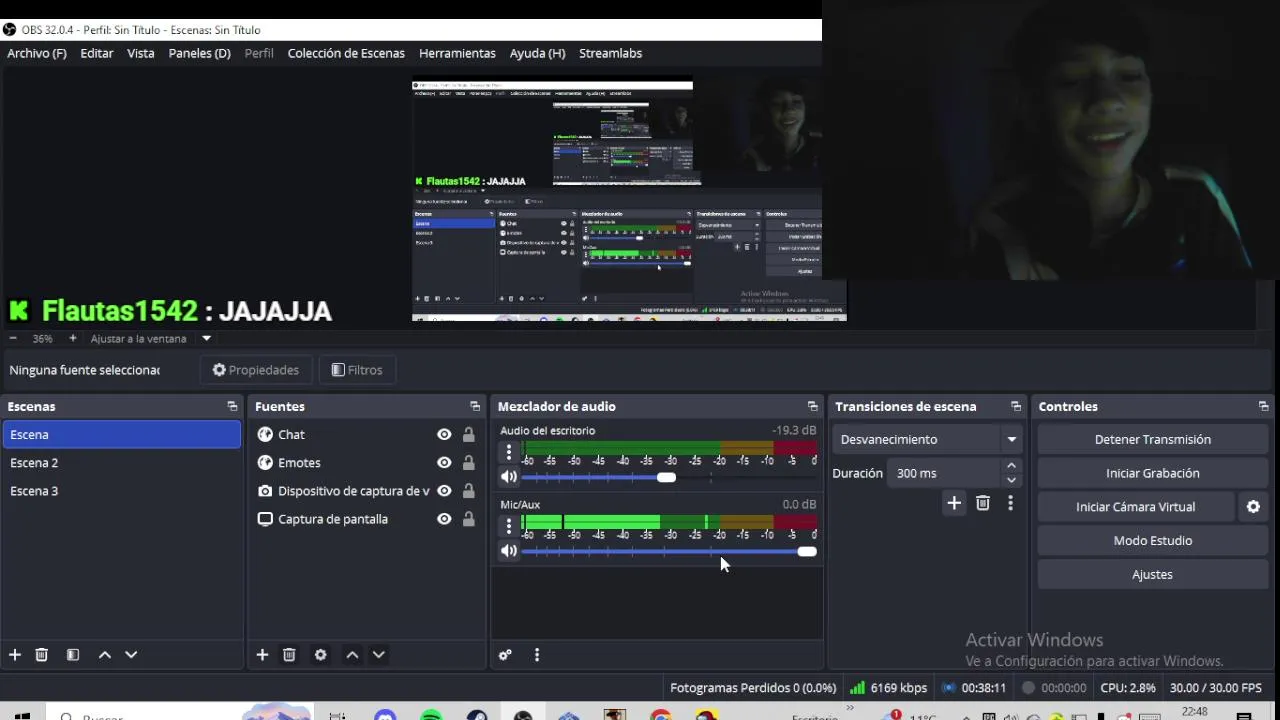Mute Audio del escritorio speaker icon
Screen dimensions: 1280x720
[509, 477]
